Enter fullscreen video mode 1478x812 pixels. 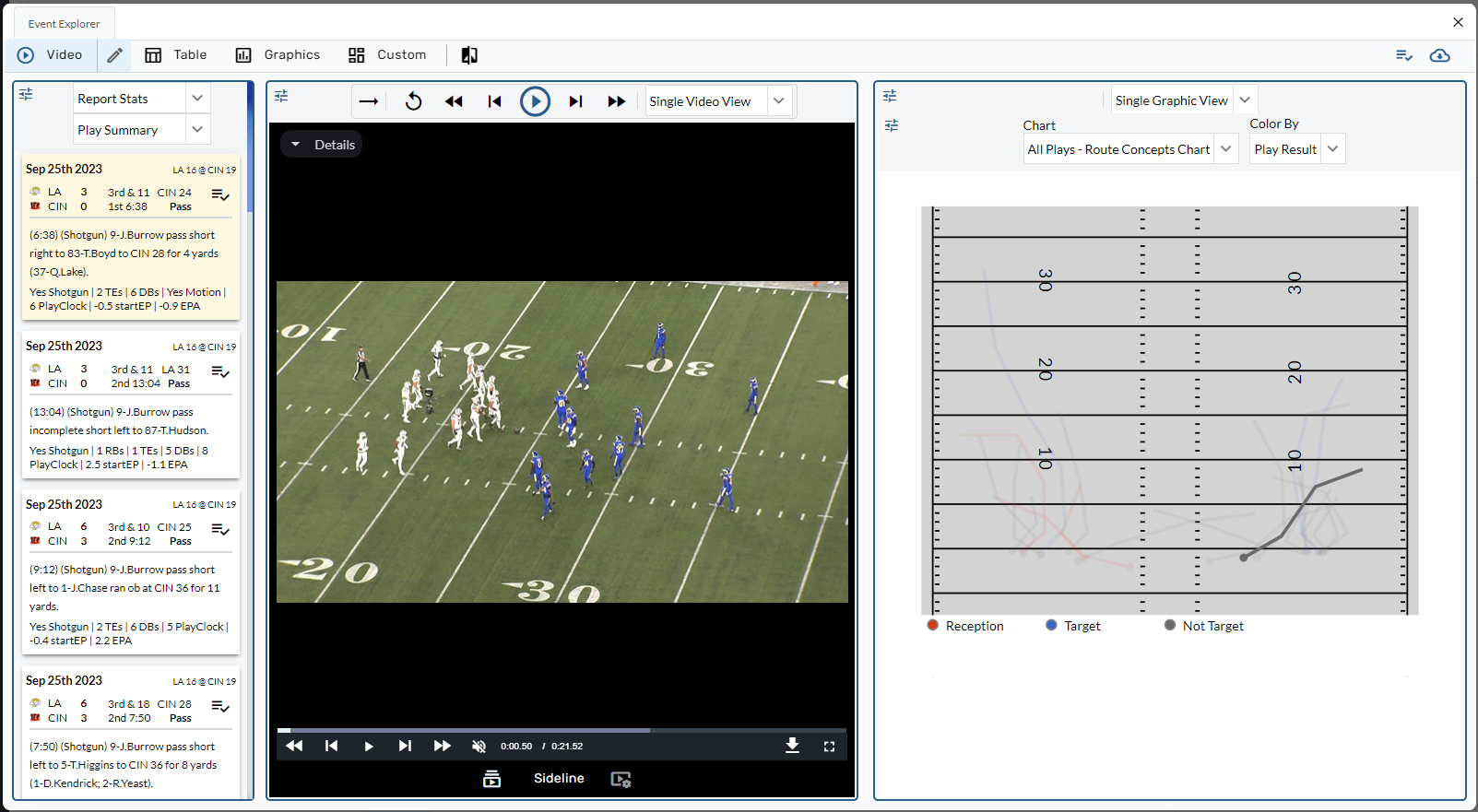tap(829, 747)
